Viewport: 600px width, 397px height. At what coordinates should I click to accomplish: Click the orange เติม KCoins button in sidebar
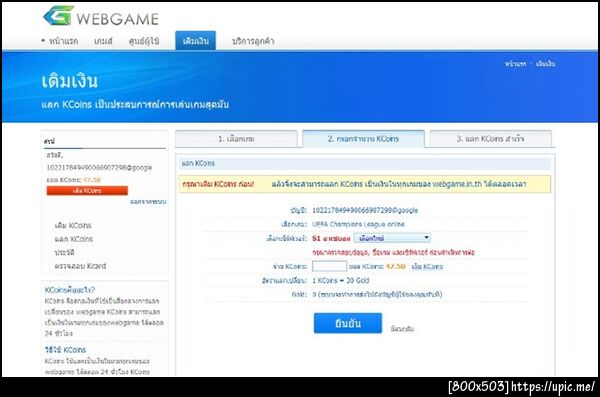tap(87, 191)
